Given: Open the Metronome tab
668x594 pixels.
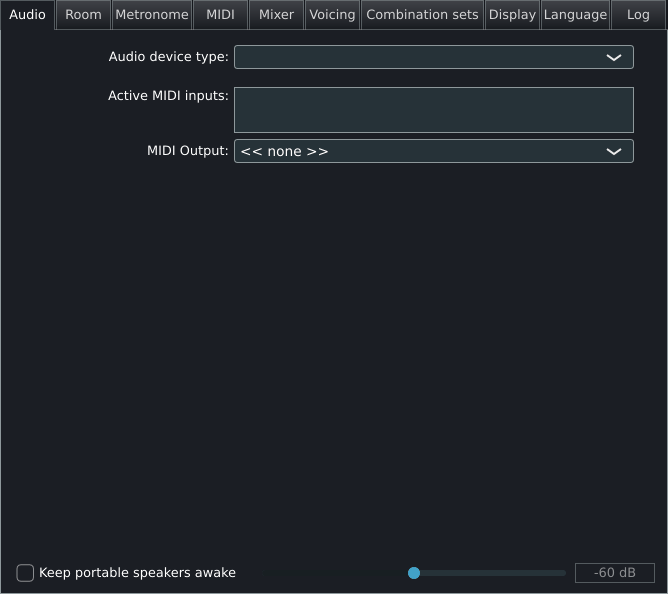Looking at the screenshot, I should tap(152, 15).
